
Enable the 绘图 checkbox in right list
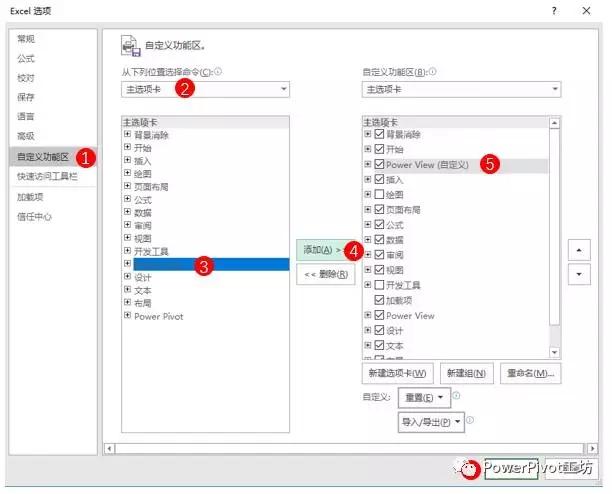point(379,194)
